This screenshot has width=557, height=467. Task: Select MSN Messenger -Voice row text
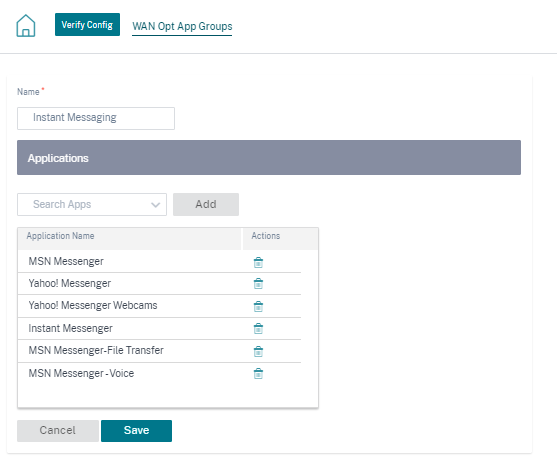point(81,374)
